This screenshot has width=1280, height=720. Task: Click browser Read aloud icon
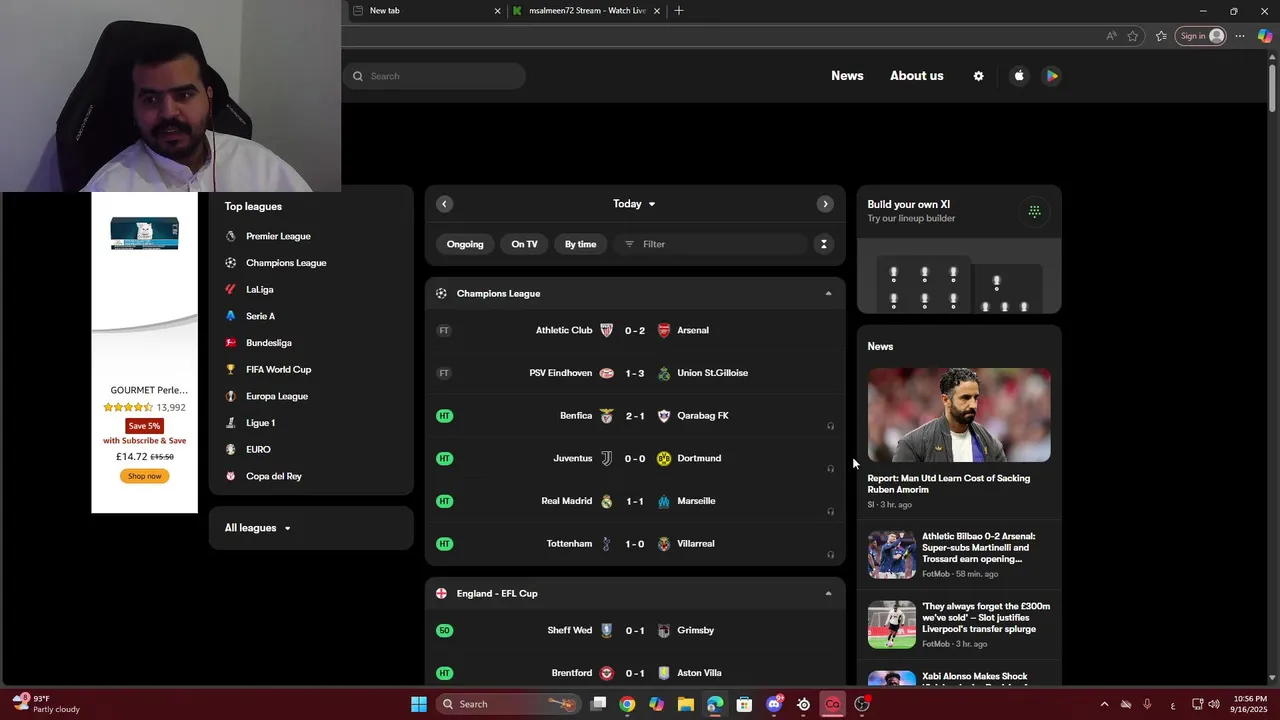1111,36
